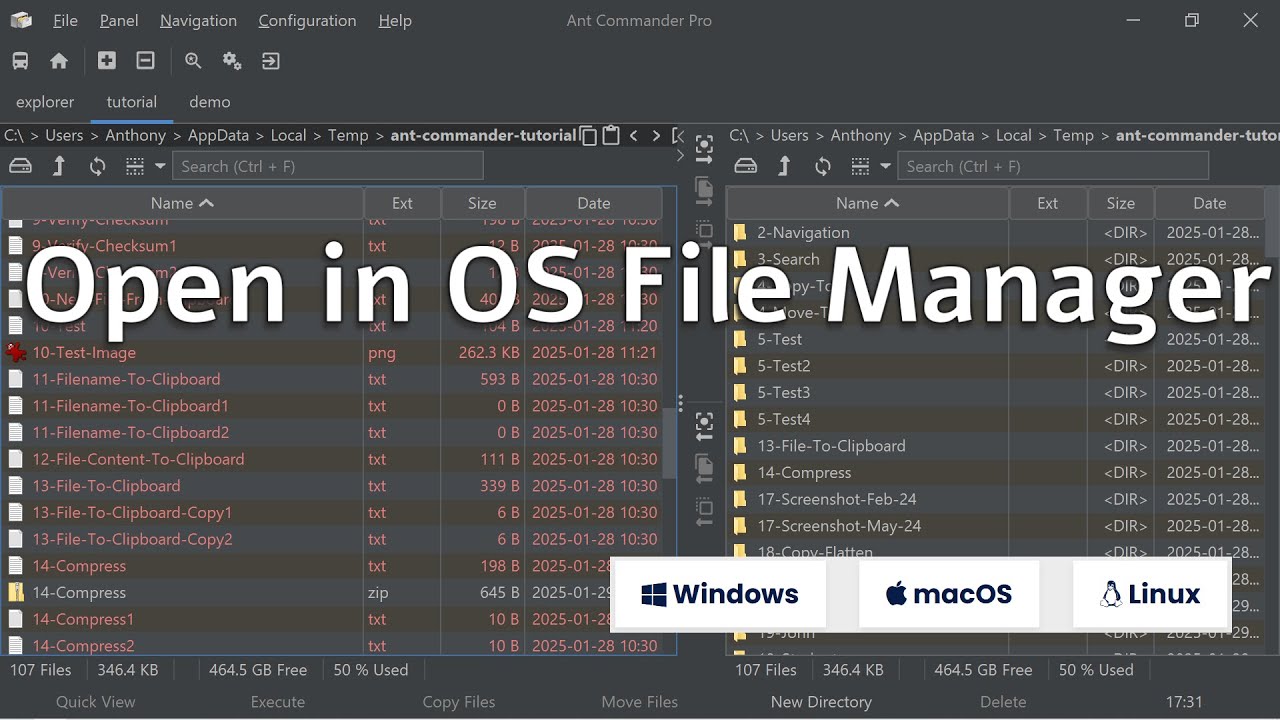Click Copy Files in the bottom bar
Screen dimensions: 1280x720
459,702
